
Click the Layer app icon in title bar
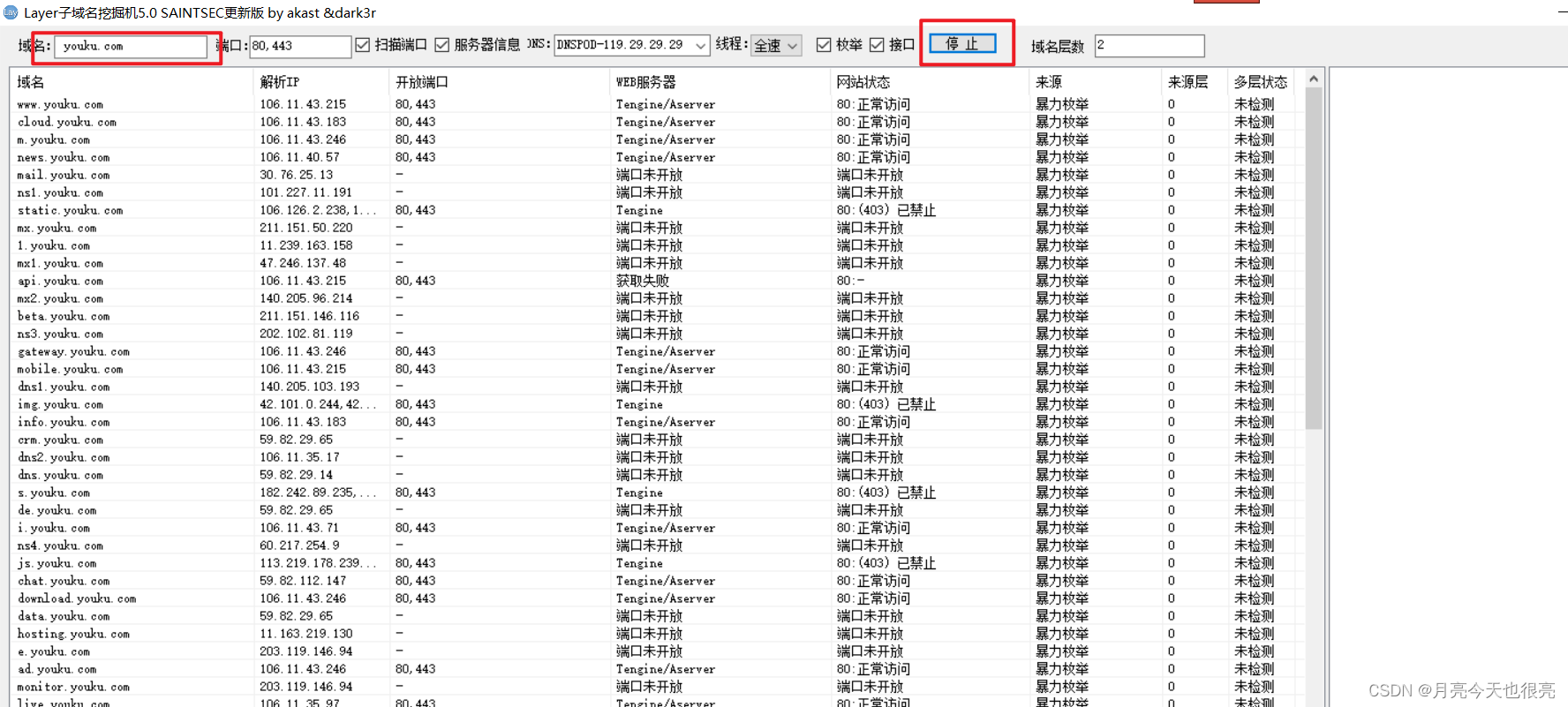click(11, 12)
